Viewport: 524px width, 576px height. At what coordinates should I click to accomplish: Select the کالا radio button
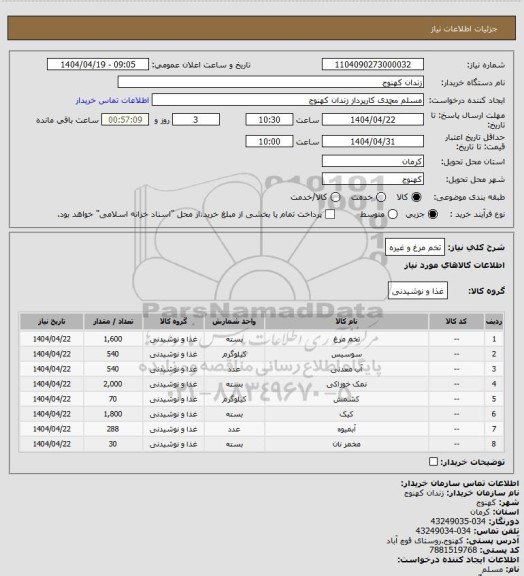pyautogui.click(x=416, y=197)
